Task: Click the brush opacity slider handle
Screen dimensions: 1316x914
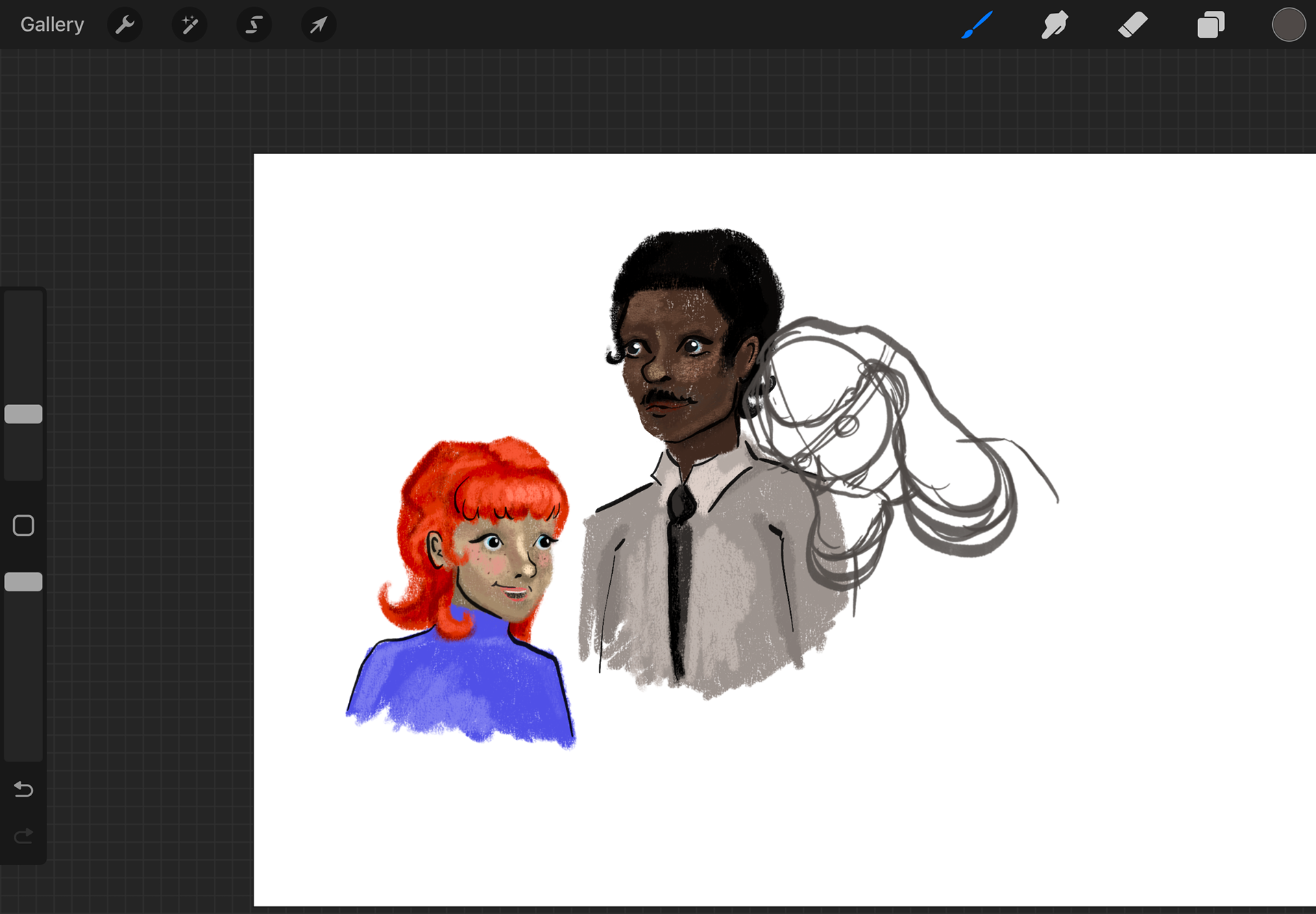Action: tap(23, 582)
